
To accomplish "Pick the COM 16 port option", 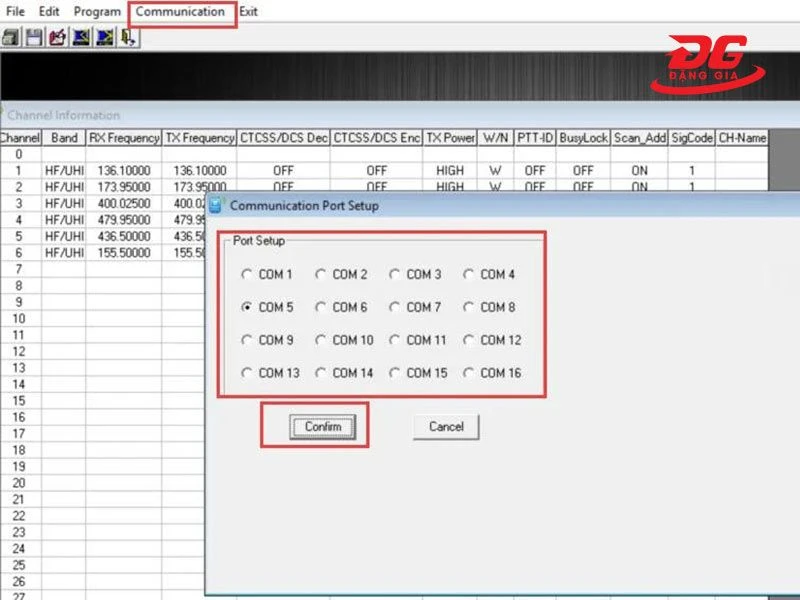I will (469, 374).
